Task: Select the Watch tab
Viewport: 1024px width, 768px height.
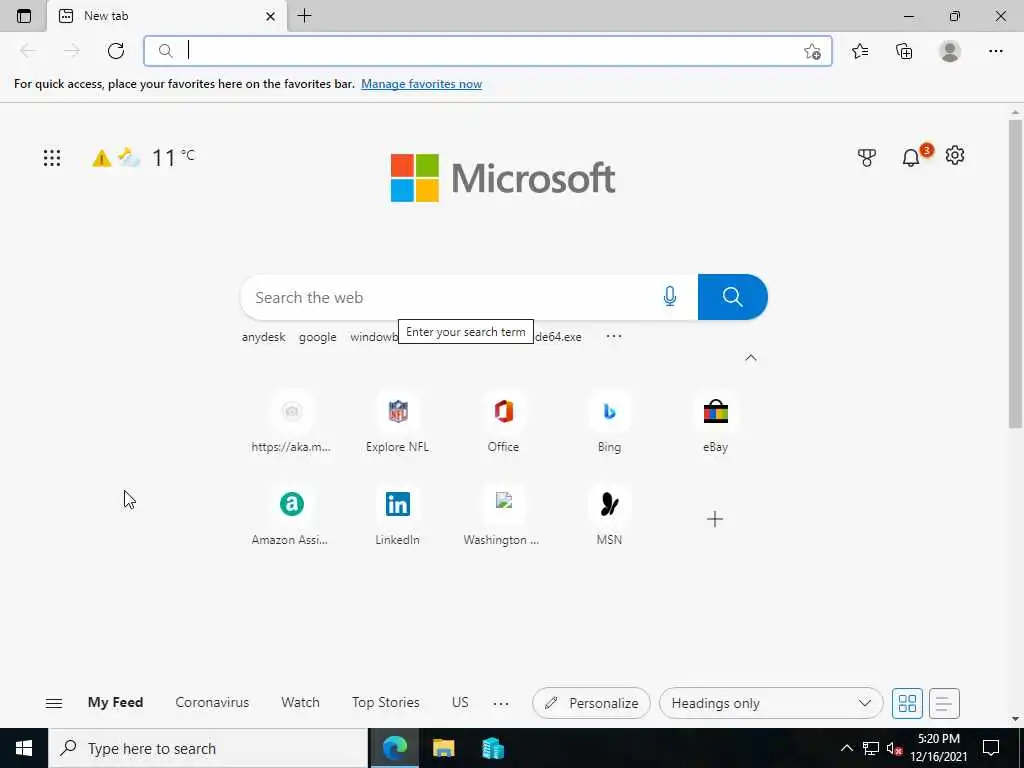Action: (300, 703)
